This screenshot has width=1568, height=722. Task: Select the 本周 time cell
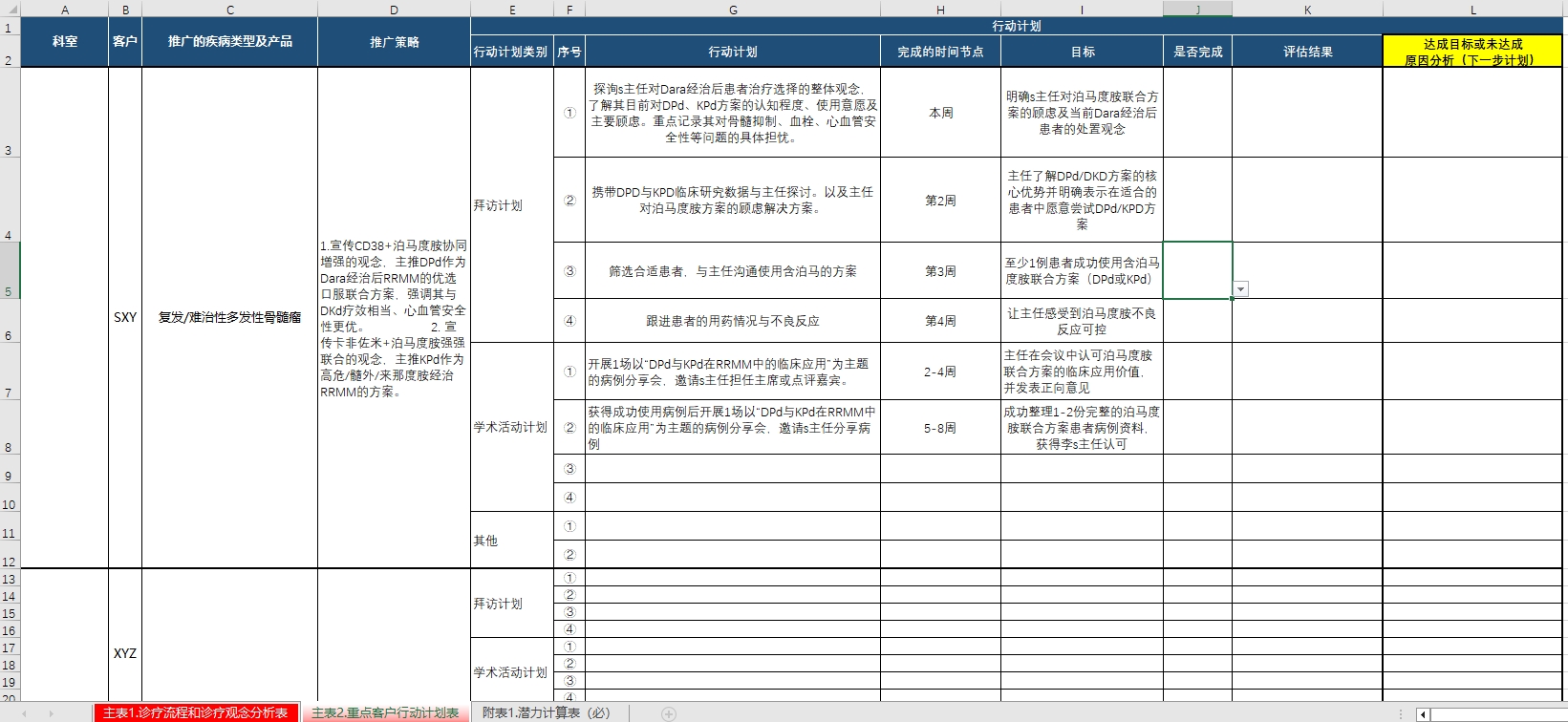[x=940, y=113]
